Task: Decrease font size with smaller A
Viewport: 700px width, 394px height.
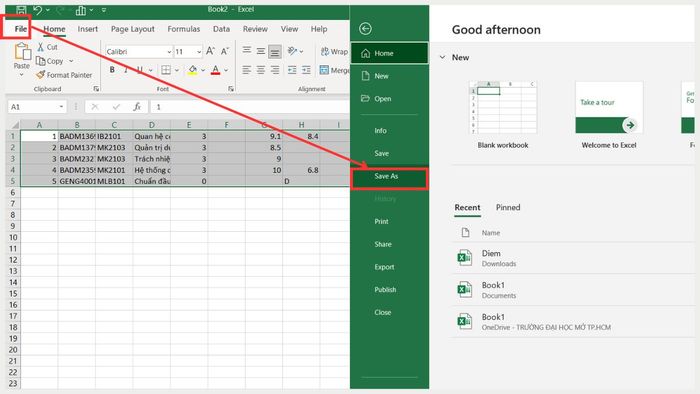Action: [225, 51]
